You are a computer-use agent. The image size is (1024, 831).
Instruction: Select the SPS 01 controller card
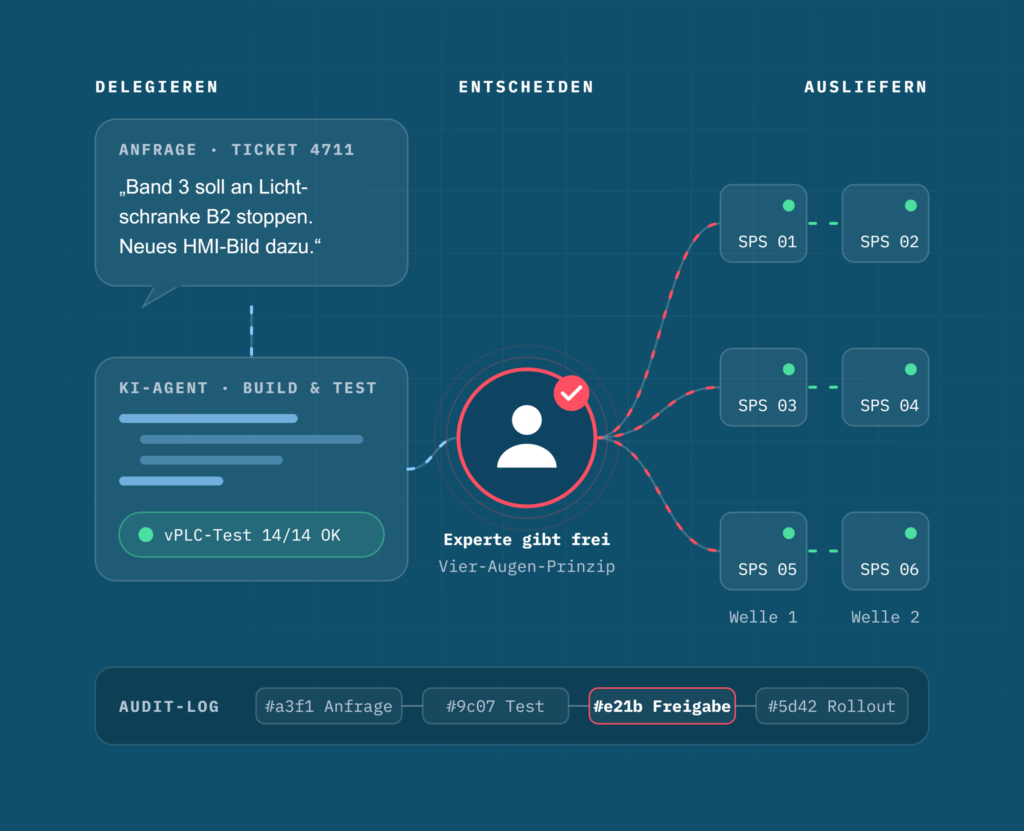click(x=763, y=223)
